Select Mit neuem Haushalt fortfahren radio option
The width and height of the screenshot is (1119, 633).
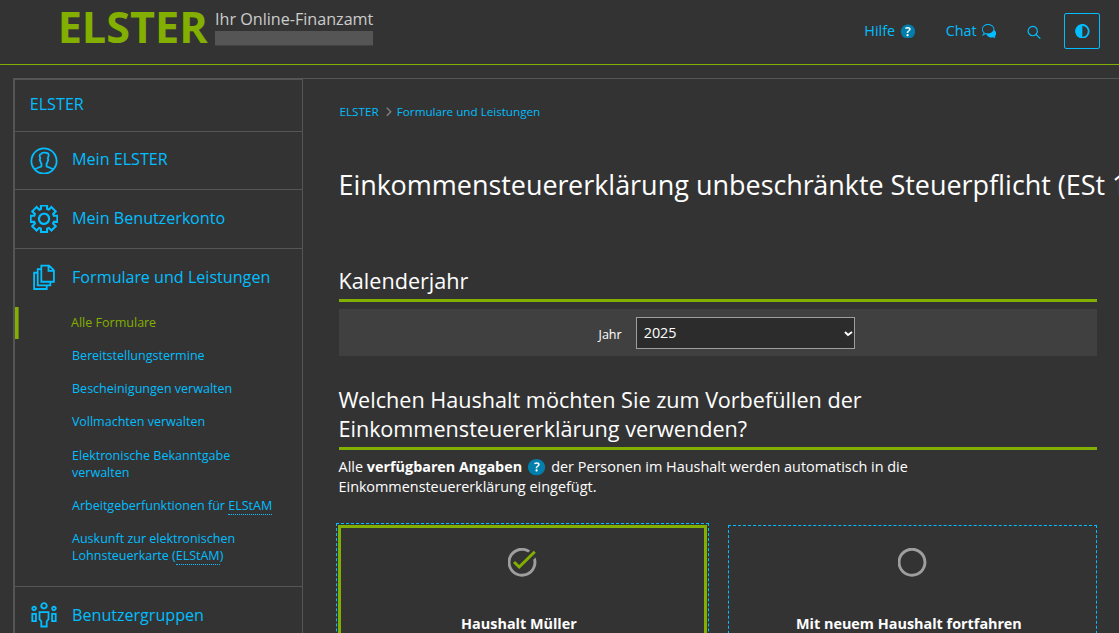[911, 562]
